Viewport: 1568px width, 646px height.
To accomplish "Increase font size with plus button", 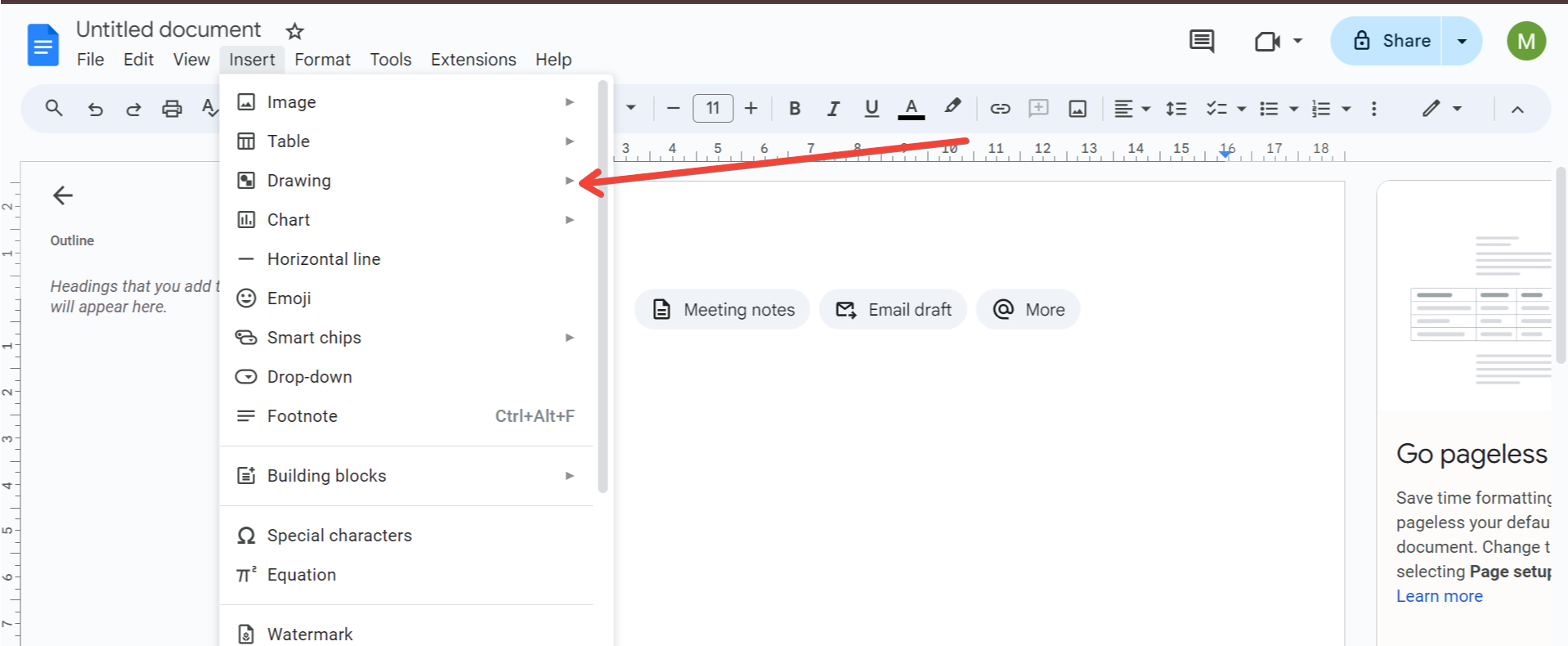I will click(x=751, y=108).
